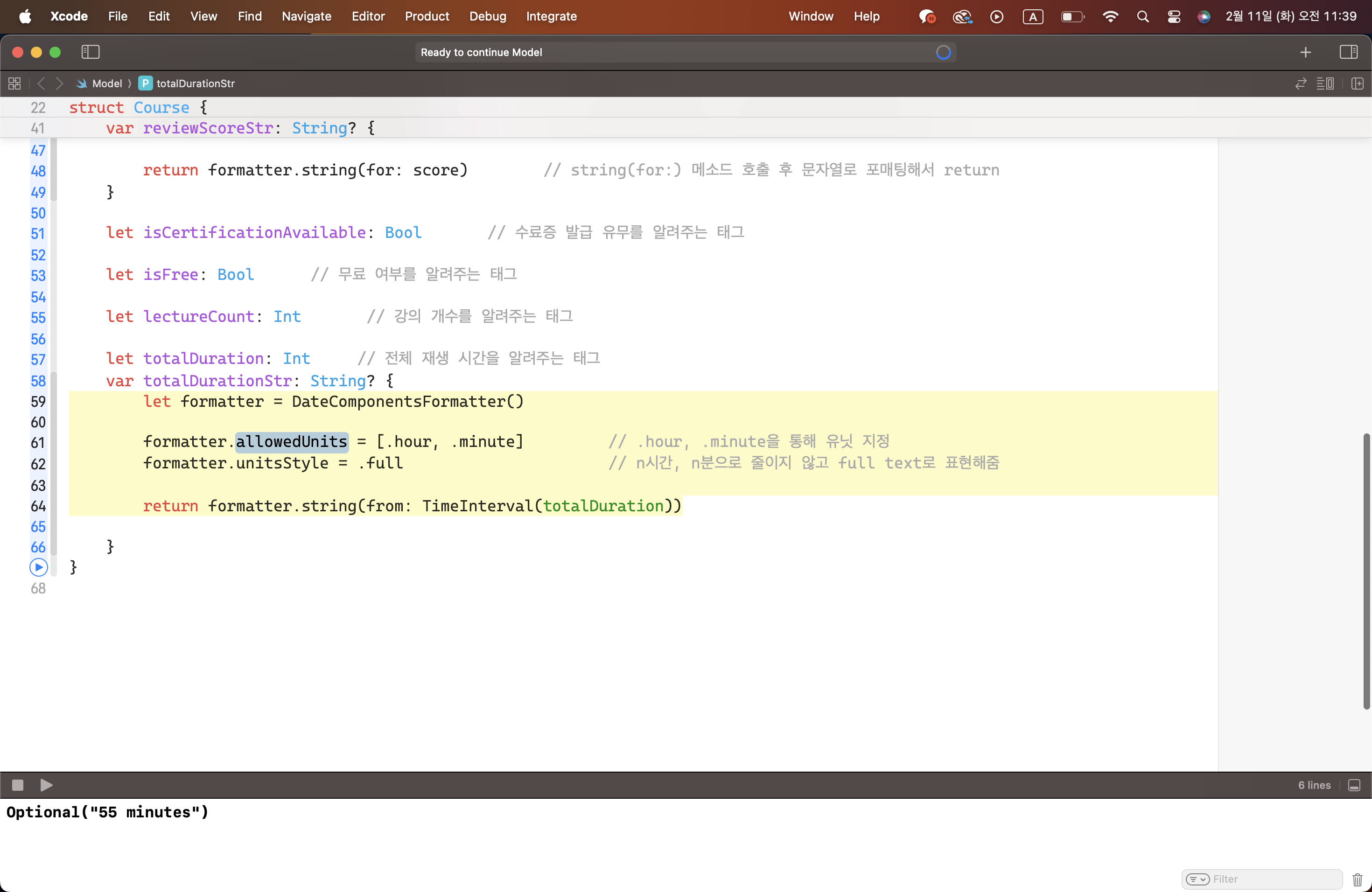Screen dimensions: 1372x892
Task: Add a new editor split pane
Action: pyautogui.click(x=1357, y=84)
